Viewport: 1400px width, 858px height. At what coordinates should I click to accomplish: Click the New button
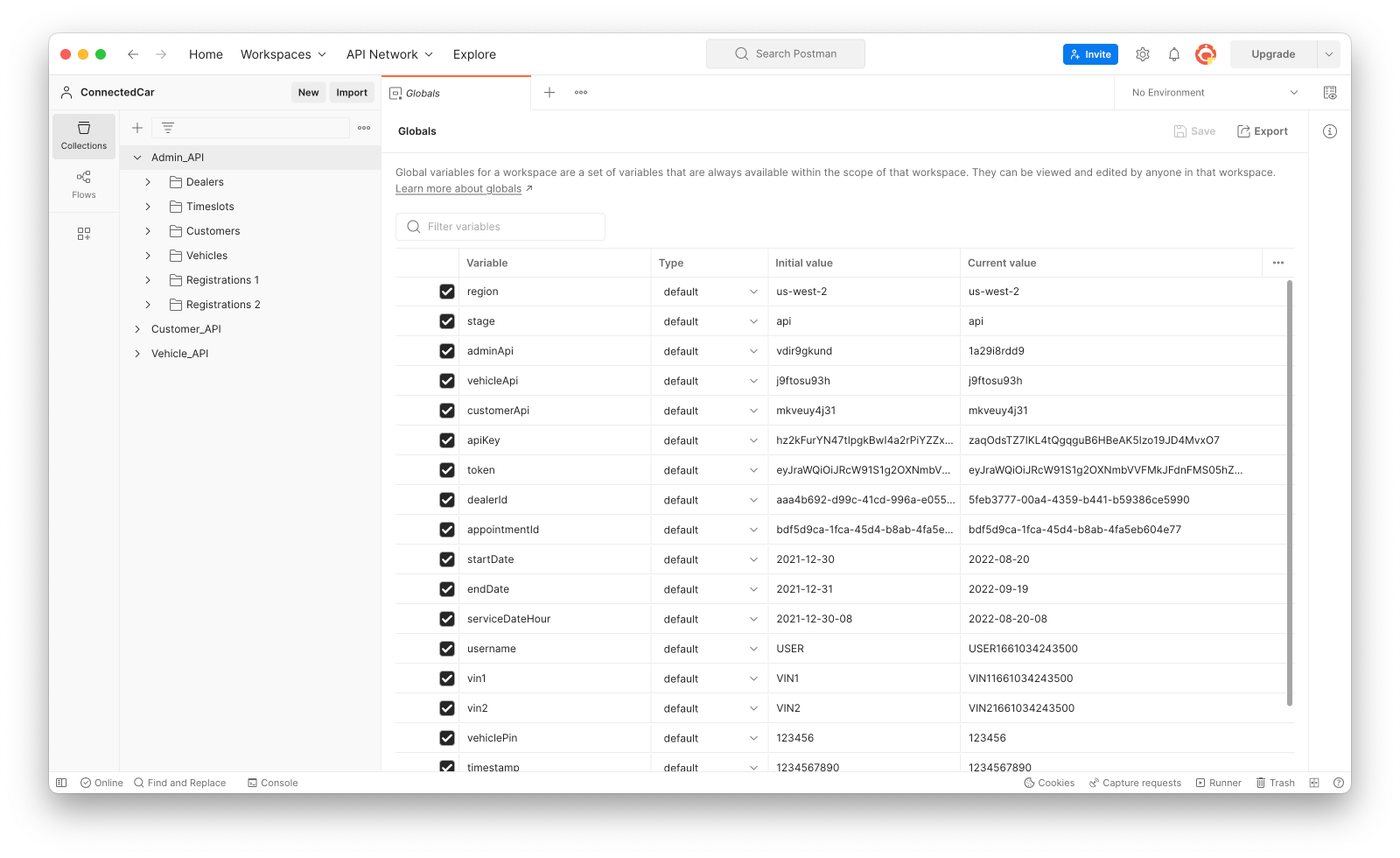click(308, 93)
